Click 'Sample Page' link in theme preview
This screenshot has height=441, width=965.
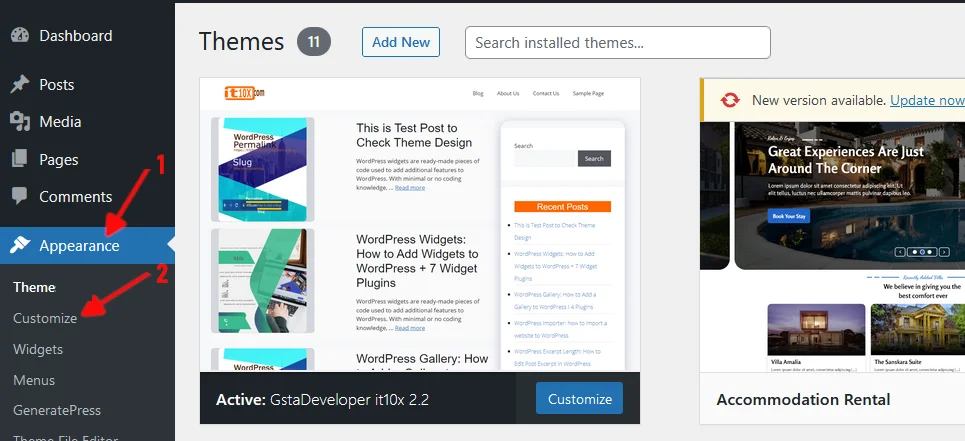pyautogui.click(x=588, y=93)
